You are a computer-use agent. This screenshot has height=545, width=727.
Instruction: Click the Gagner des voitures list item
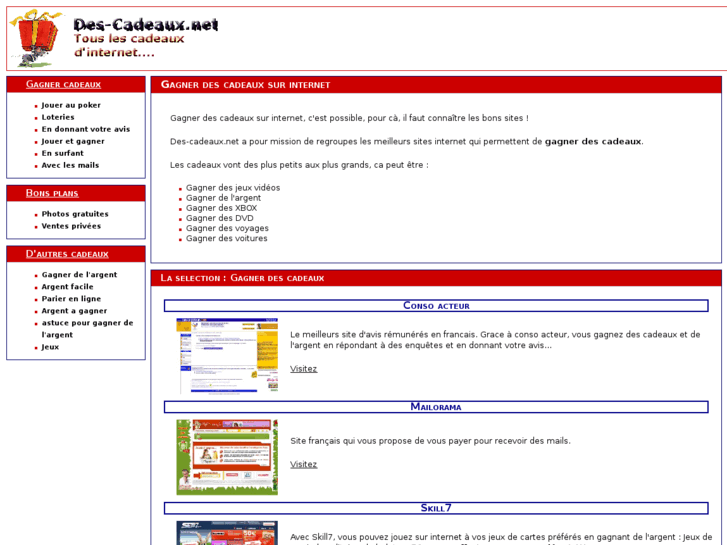(227, 238)
